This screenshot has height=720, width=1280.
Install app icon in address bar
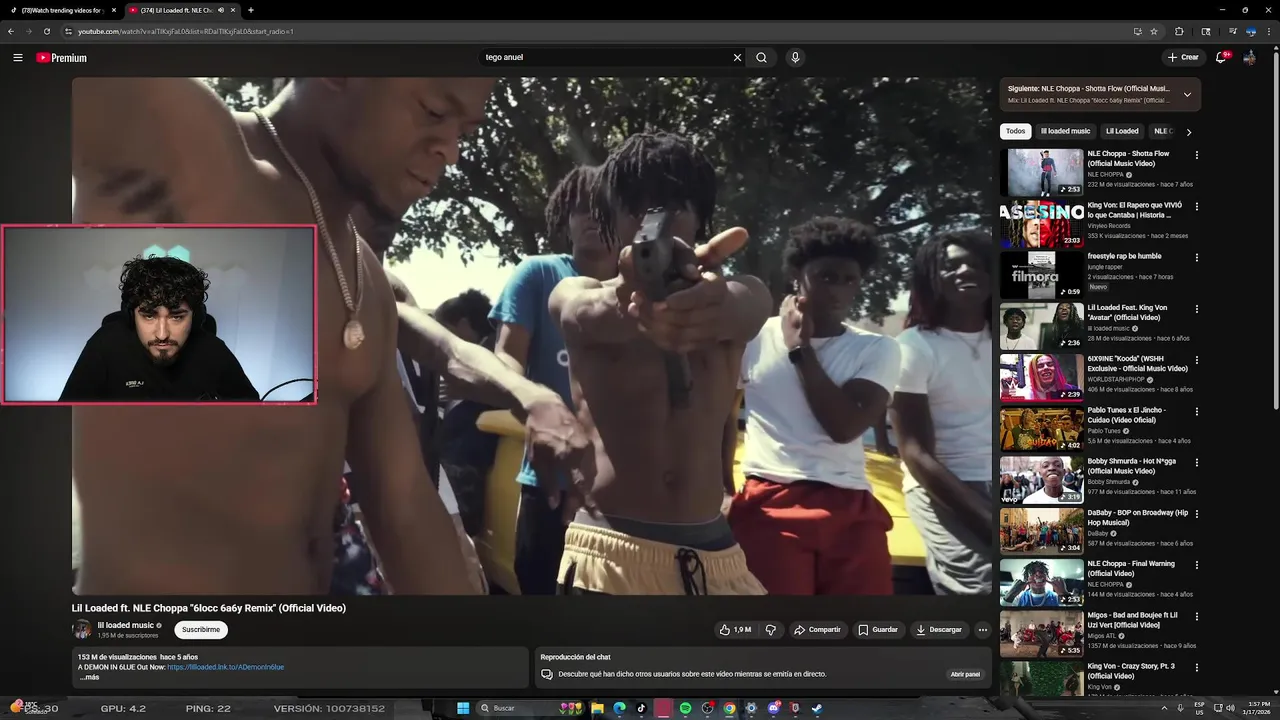[1137, 31]
